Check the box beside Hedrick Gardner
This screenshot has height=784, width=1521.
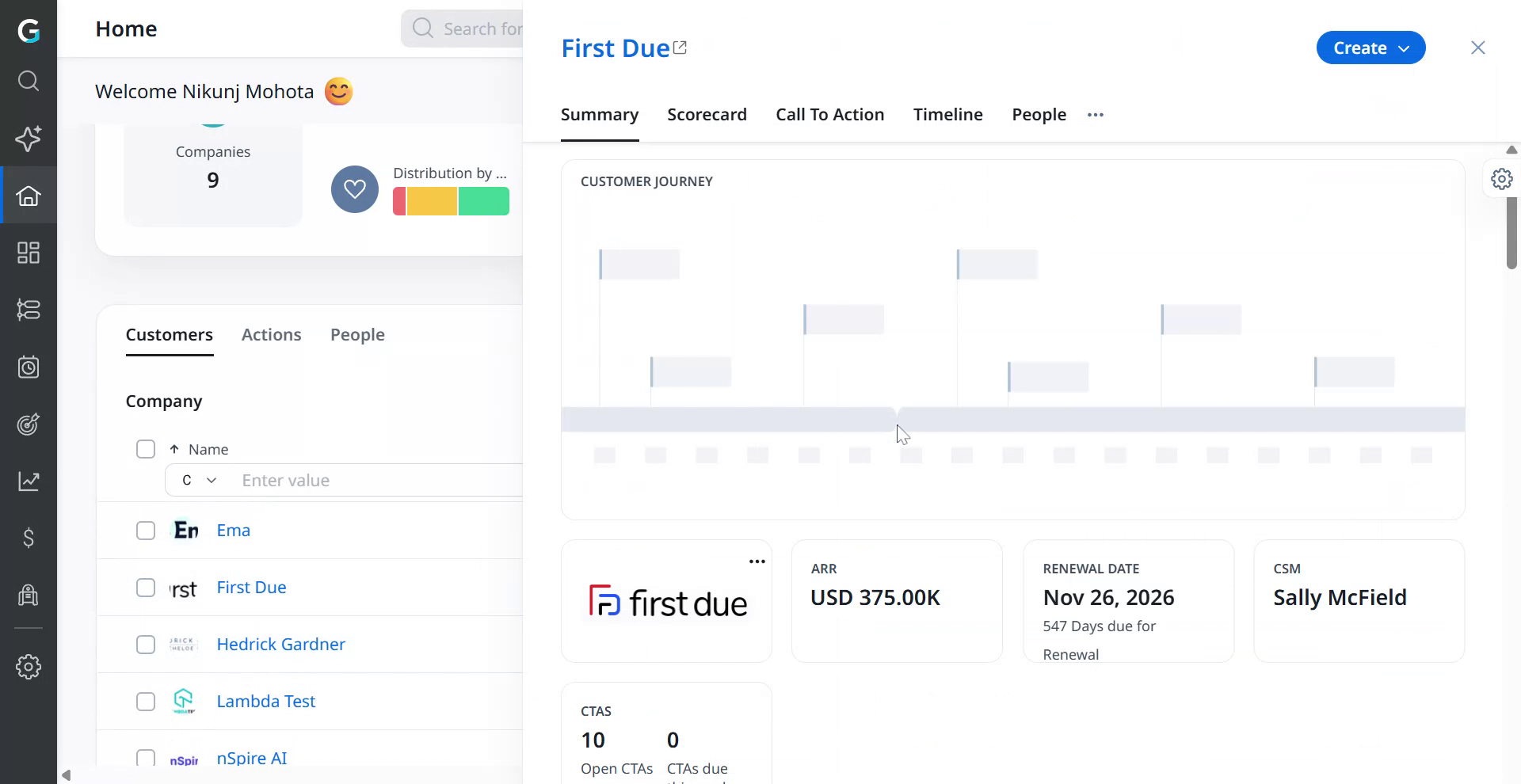pyautogui.click(x=145, y=644)
